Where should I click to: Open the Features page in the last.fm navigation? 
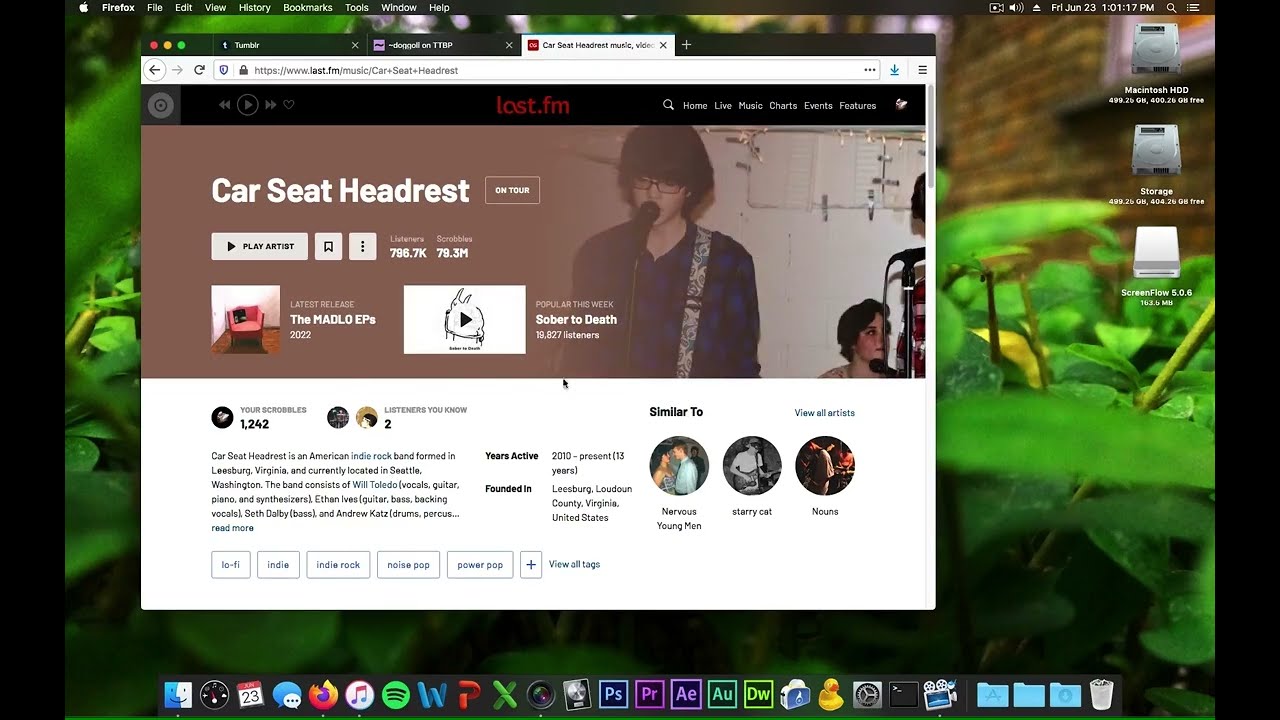pos(857,106)
